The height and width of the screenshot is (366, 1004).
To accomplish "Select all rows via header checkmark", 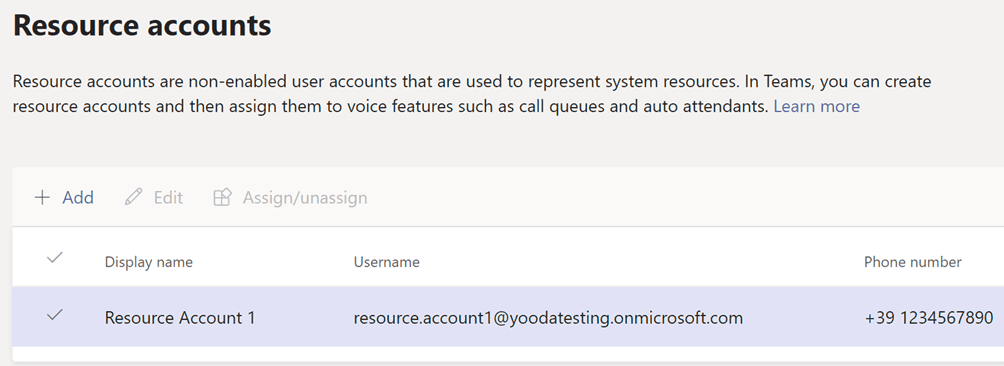I will click(x=55, y=258).
